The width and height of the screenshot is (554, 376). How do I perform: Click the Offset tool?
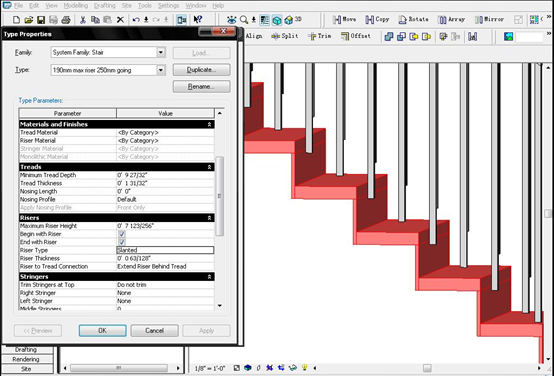pos(356,36)
